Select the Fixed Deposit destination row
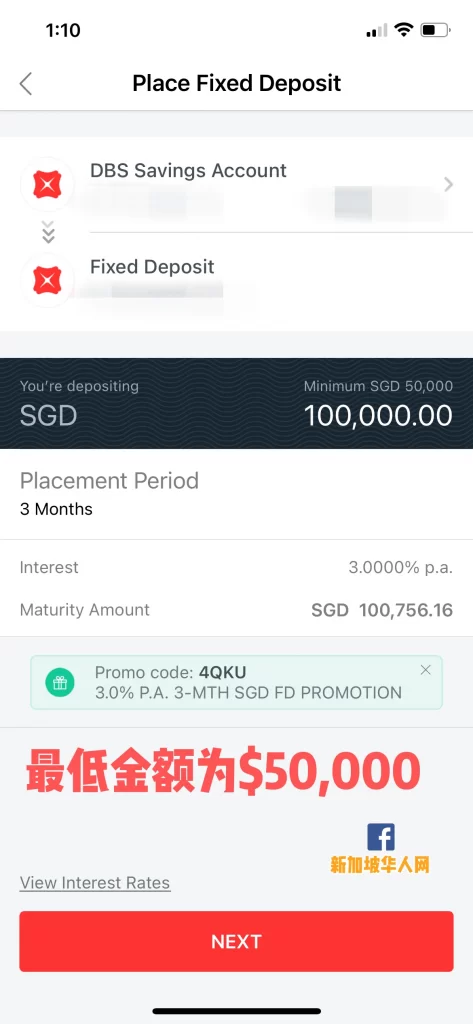 click(x=236, y=281)
